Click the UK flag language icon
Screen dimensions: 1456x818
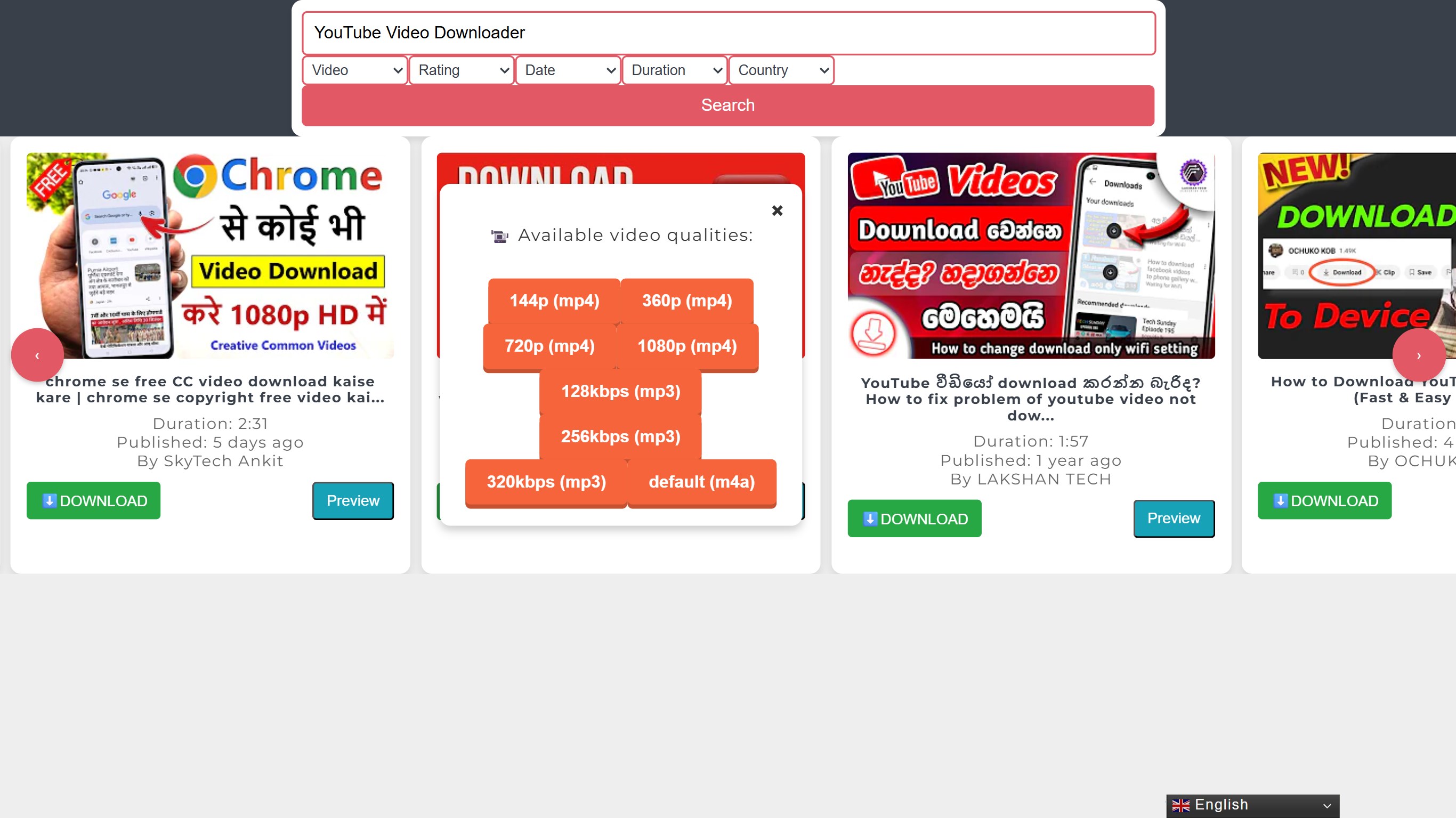point(1181,805)
